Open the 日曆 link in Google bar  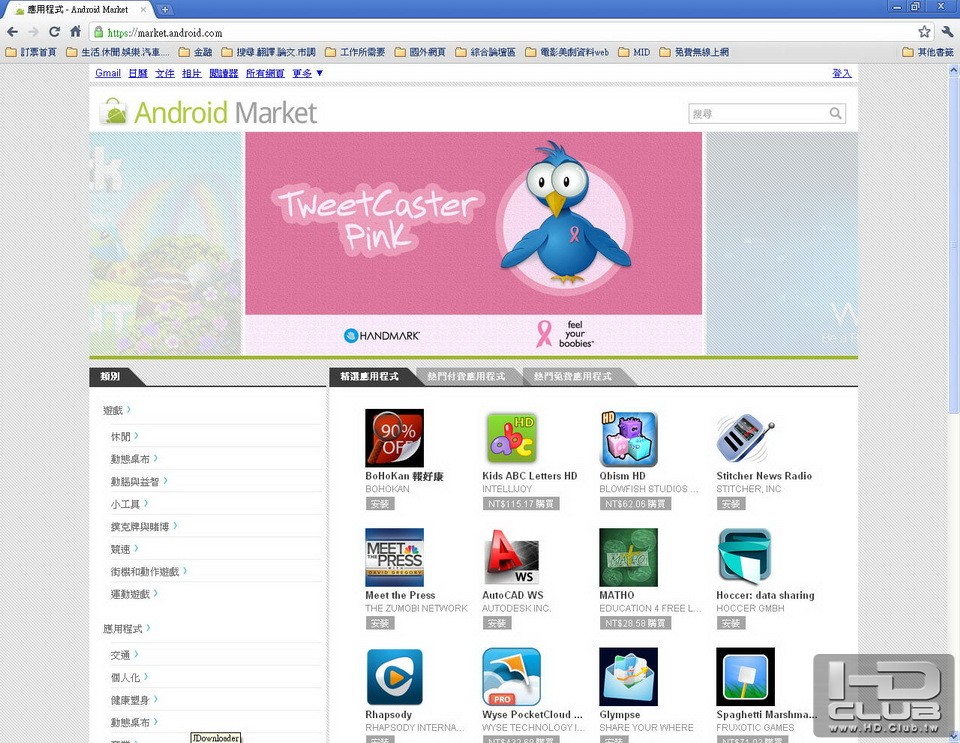click(138, 73)
